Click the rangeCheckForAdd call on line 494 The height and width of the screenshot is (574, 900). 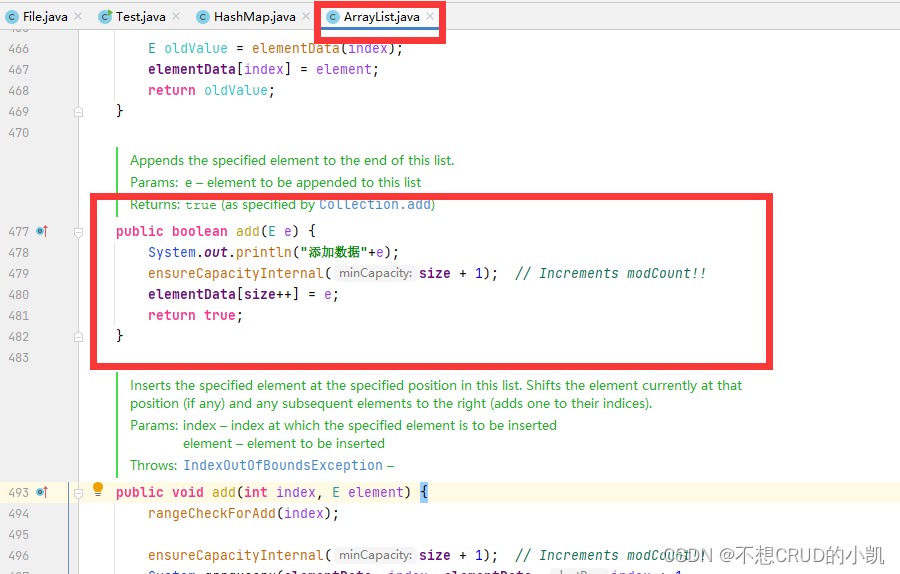(212, 513)
